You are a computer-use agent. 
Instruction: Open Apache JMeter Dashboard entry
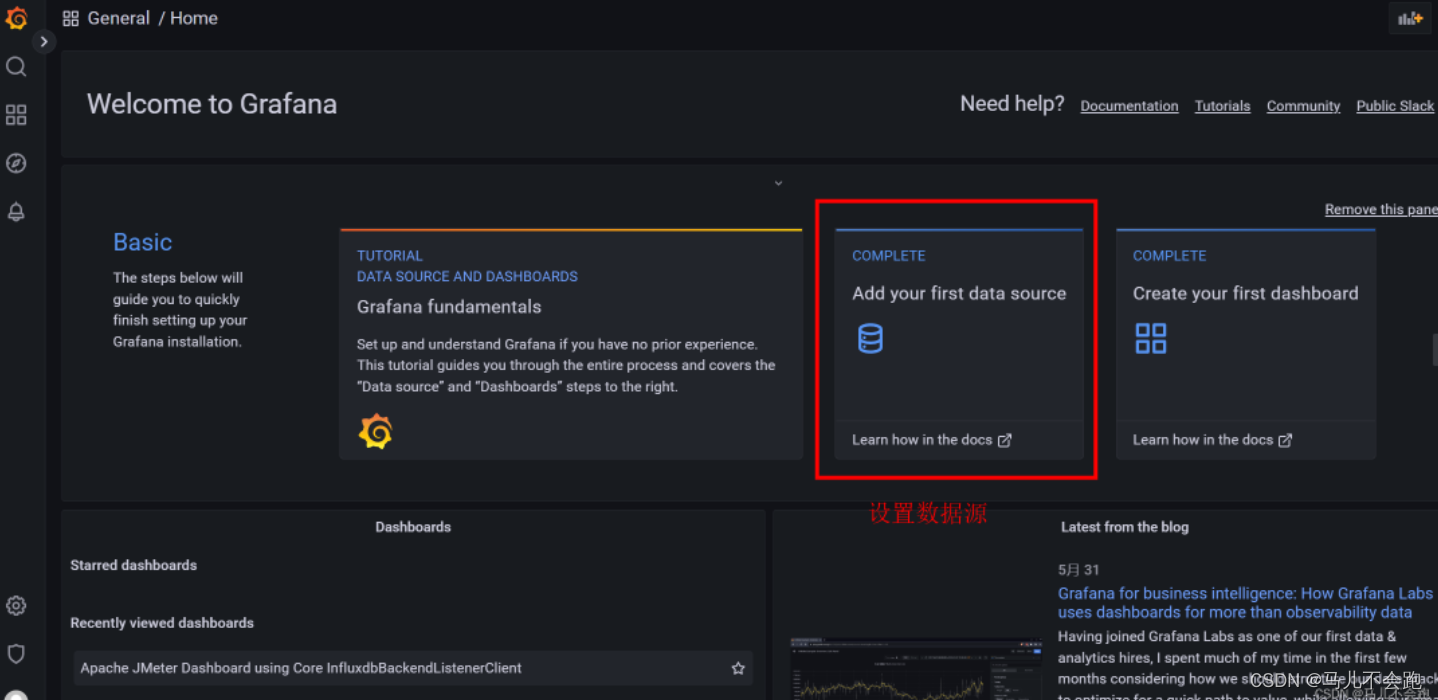[301, 668]
